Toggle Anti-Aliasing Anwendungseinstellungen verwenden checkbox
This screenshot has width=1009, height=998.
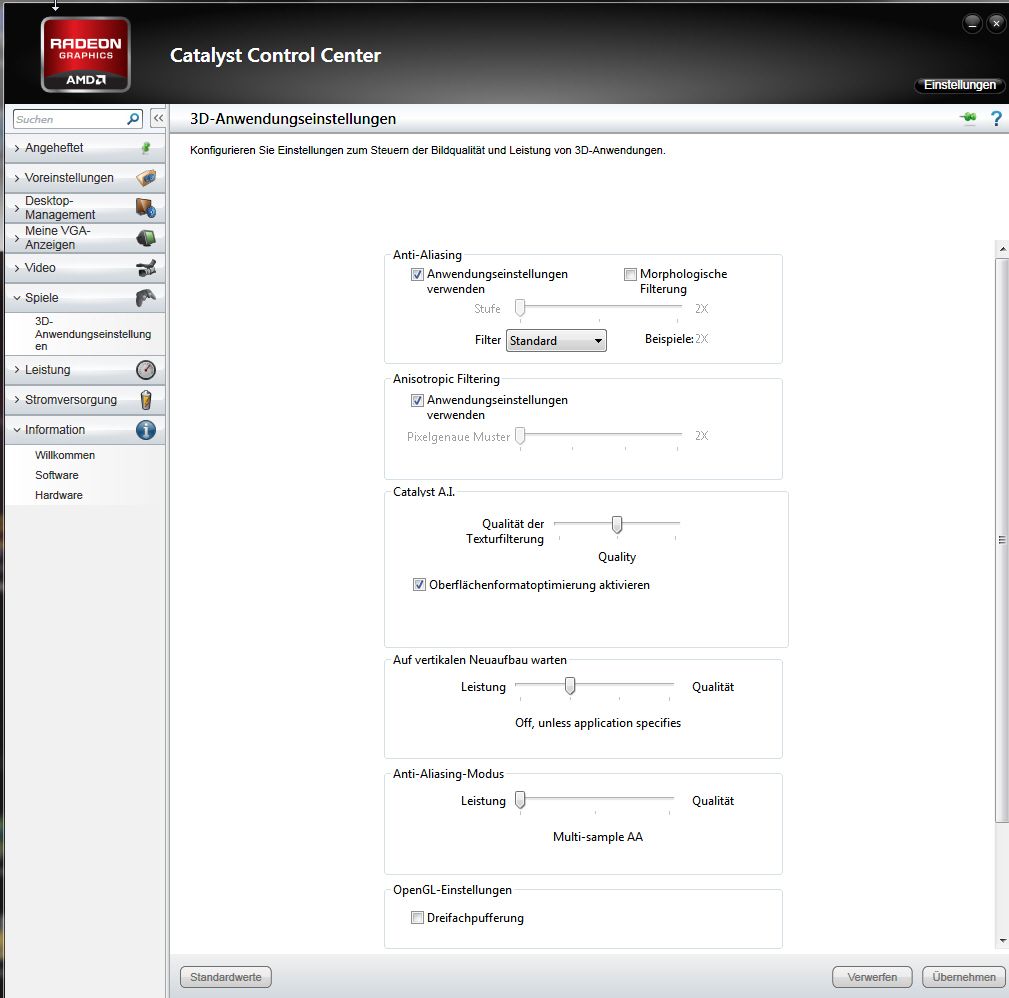coord(417,275)
